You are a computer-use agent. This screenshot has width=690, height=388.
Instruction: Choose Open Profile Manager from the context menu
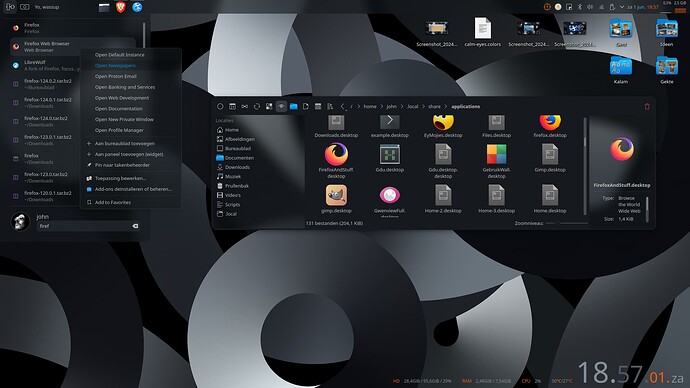tap(119, 130)
